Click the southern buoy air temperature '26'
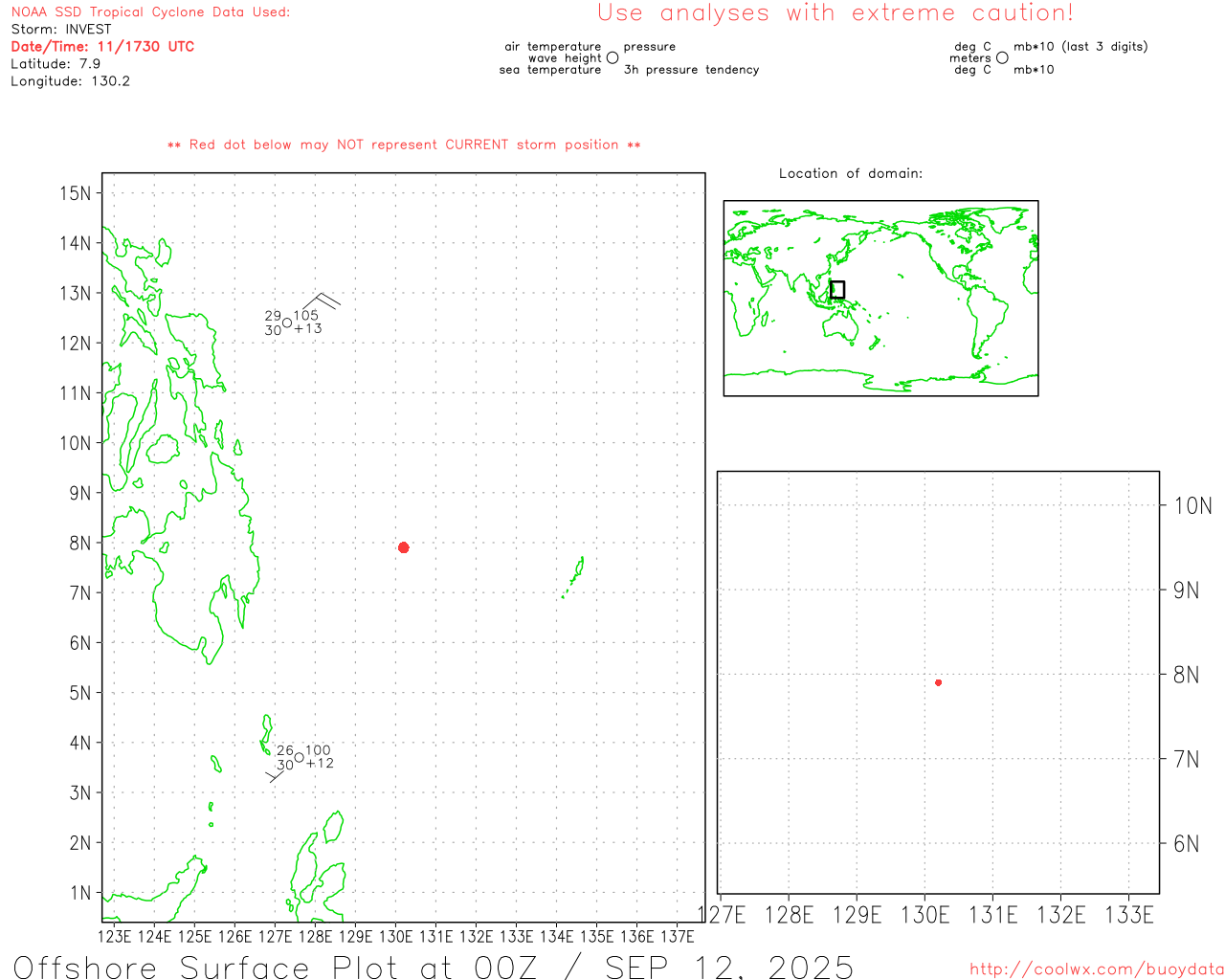Image resolution: width=1225 pixels, height=980 pixels. (285, 750)
